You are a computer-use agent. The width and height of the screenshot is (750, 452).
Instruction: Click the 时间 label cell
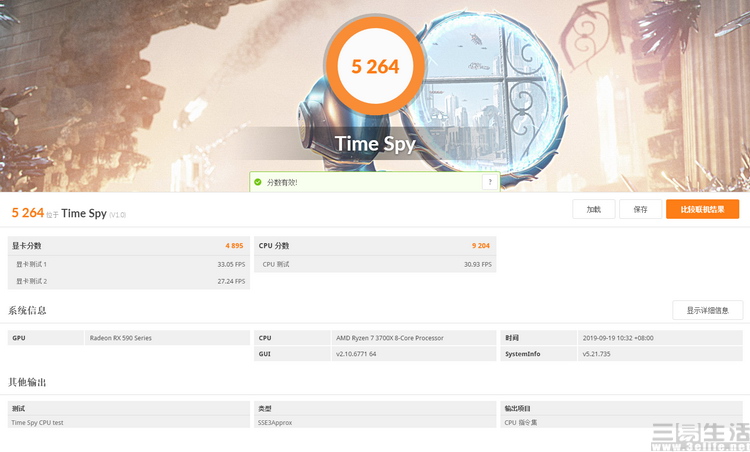(x=539, y=338)
